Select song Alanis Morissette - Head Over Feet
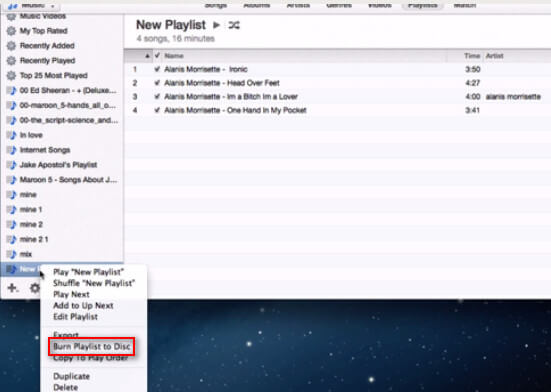This screenshot has height=392, width=551. pyautogui.click(x=222, y=83)
